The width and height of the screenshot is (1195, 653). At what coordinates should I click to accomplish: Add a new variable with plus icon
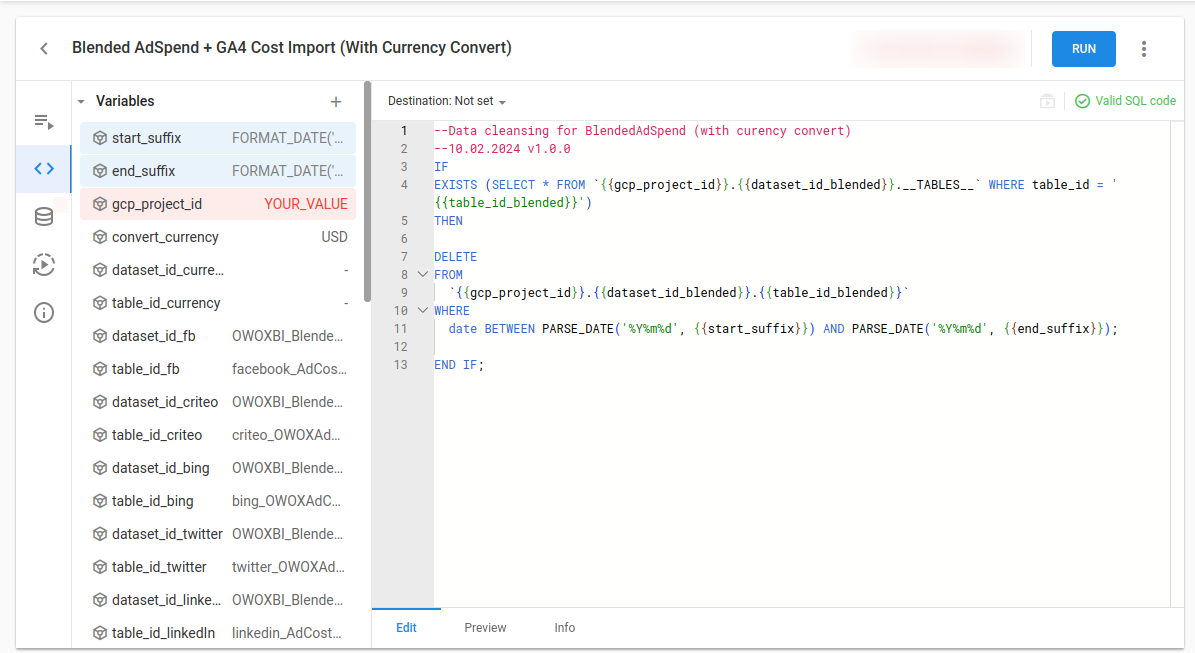coord(336,101)
